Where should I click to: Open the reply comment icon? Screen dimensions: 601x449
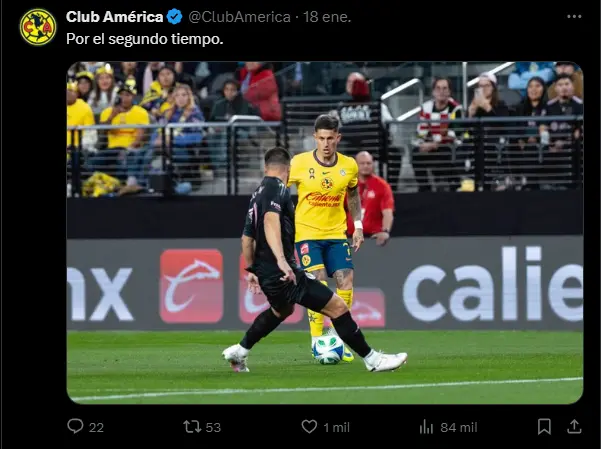[75, 426]
